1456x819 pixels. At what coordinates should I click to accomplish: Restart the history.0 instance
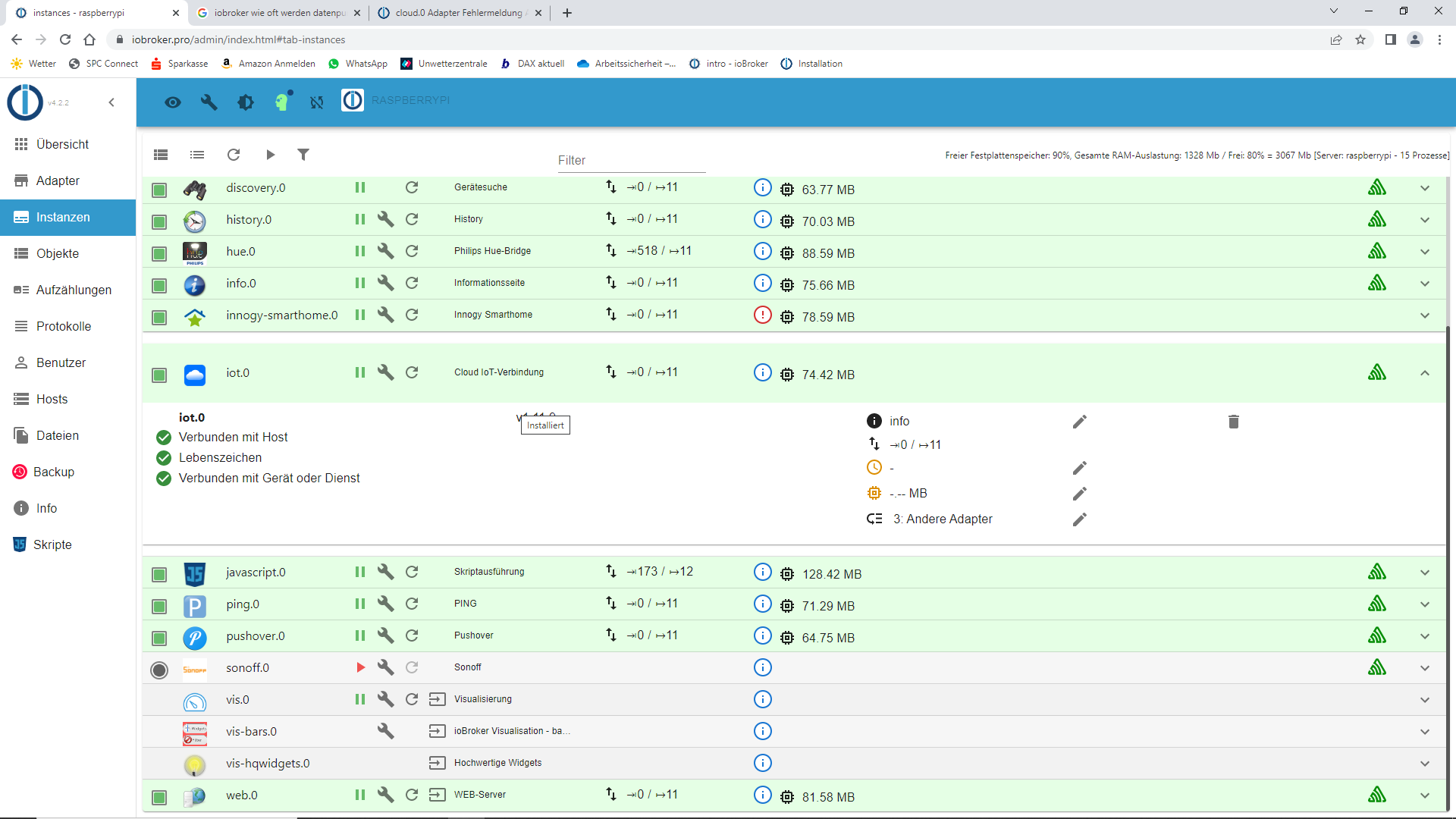click(412, 219)
